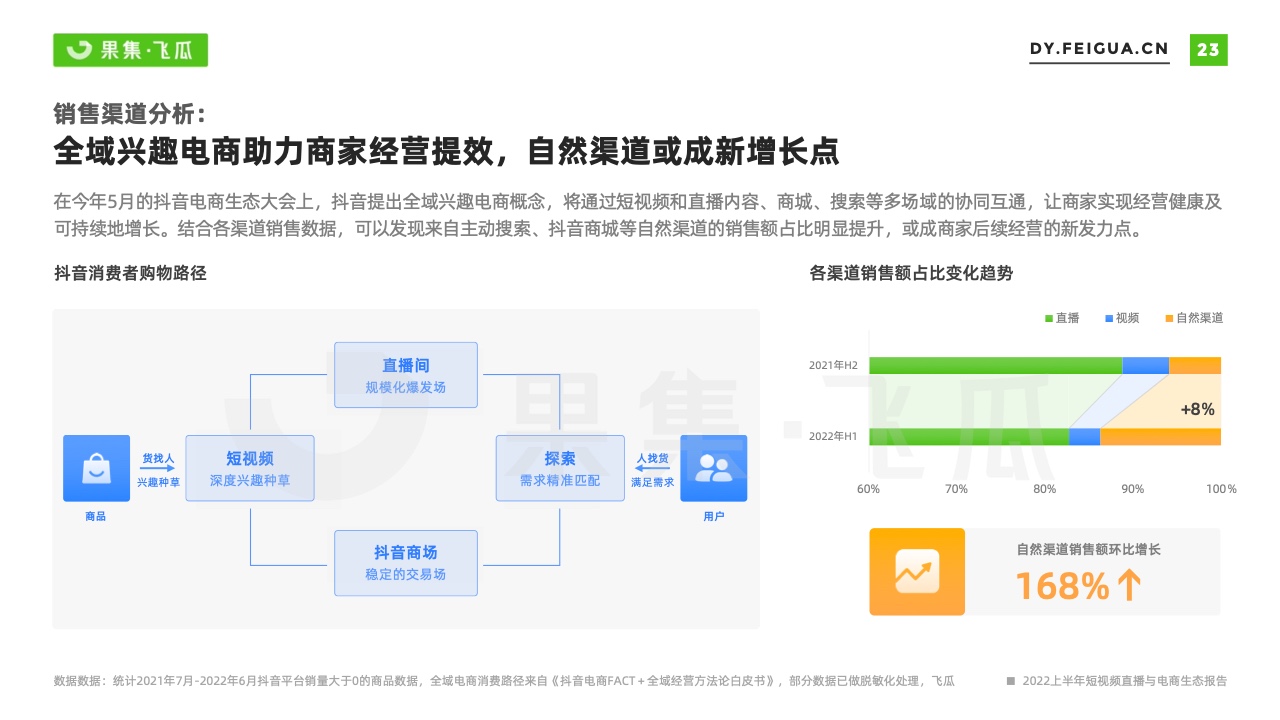Click the blue shopping bag 商品 icon
This screenshot has height=720, width=1280.
[96, 468]
